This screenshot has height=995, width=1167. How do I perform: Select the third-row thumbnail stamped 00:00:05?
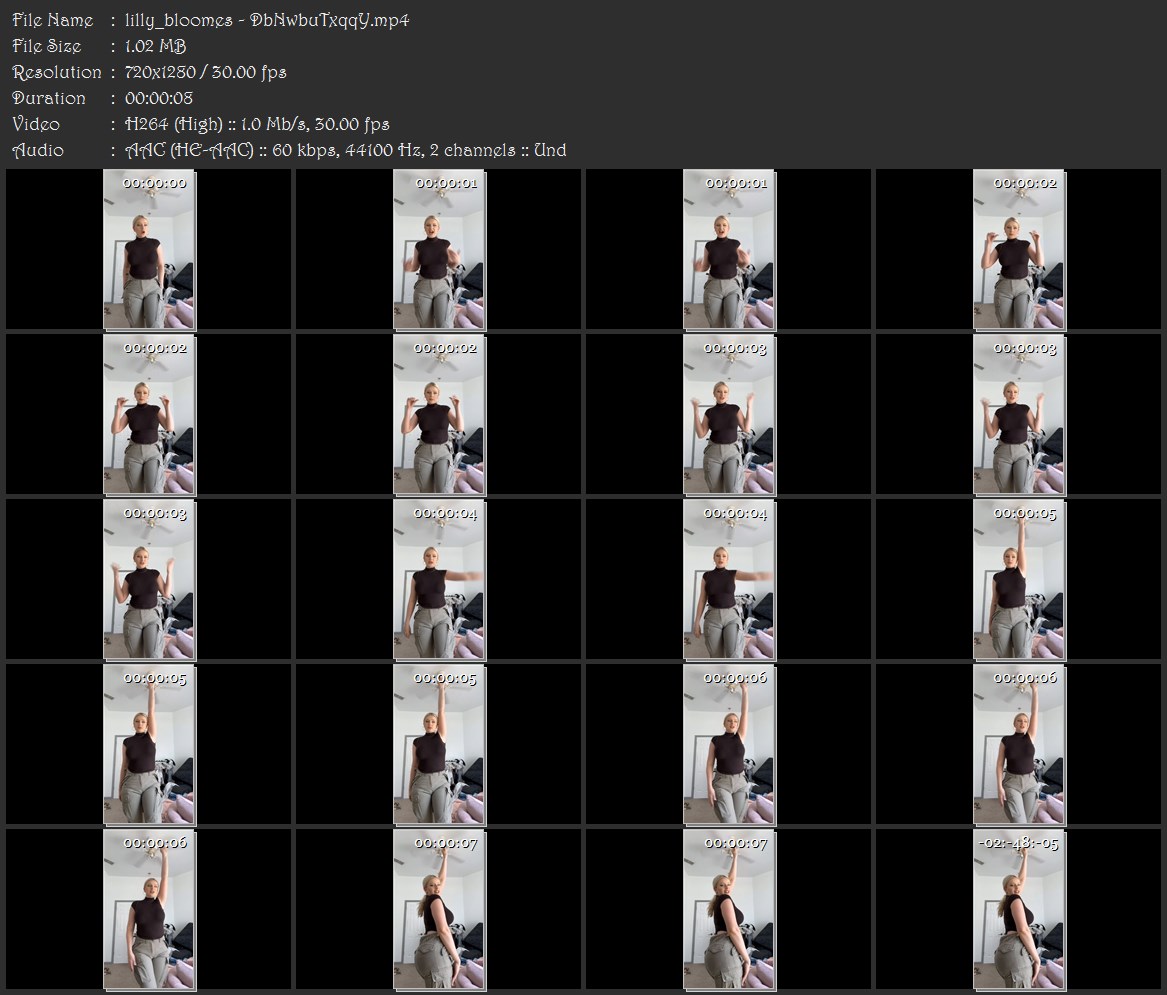point(1019,580)
